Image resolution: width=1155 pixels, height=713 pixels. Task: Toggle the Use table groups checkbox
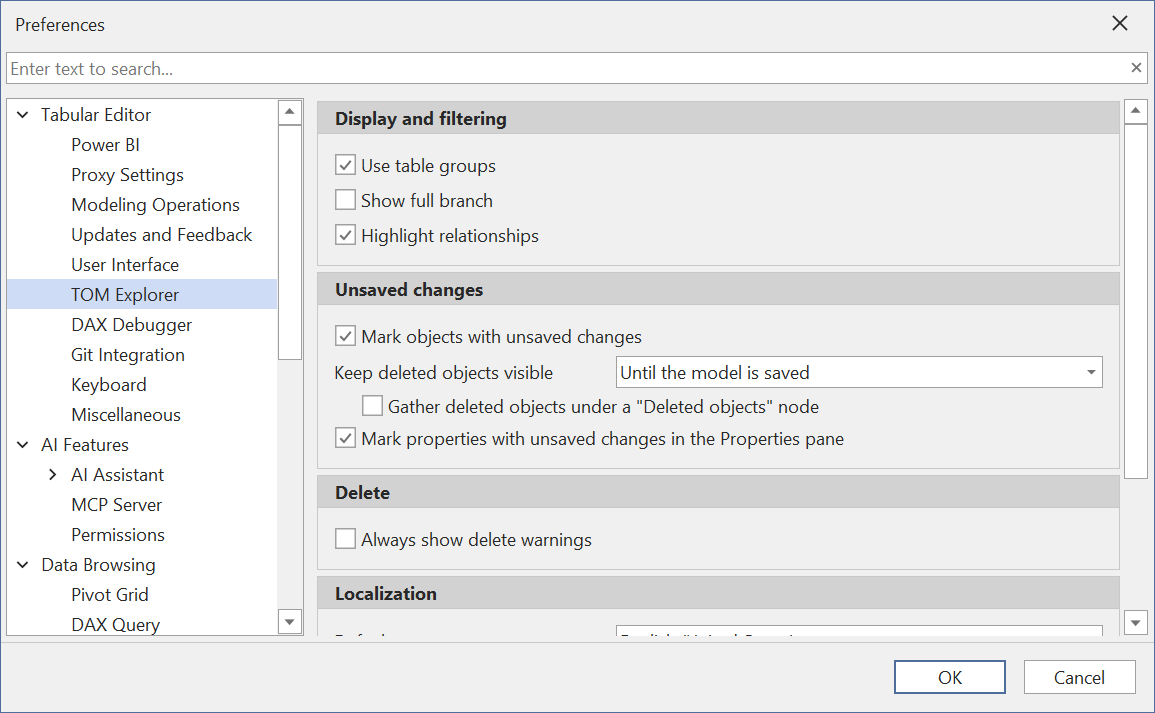345,165
